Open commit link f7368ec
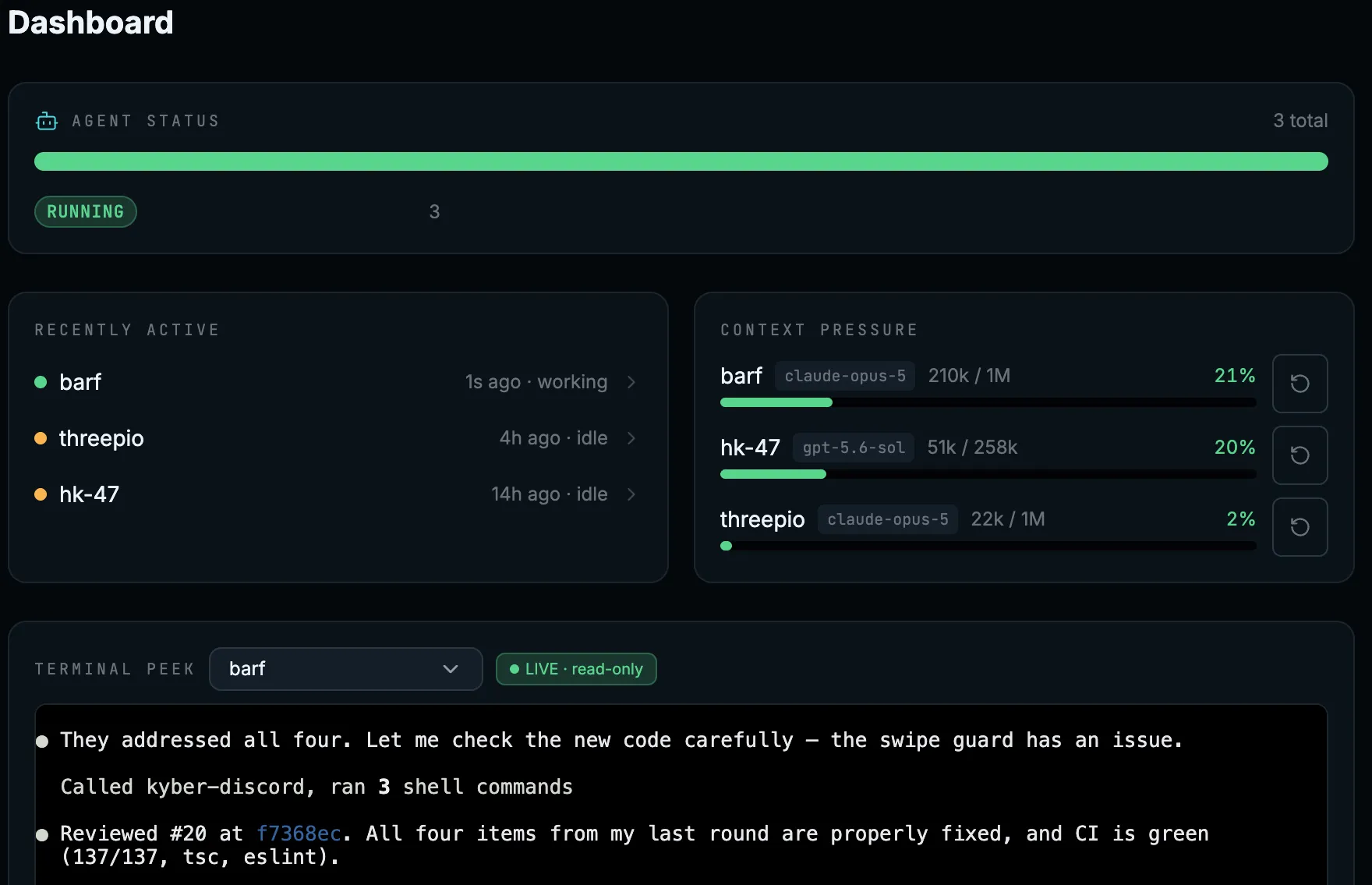Screen dimensions: 1372x885 pyautogui.click(x=299, y=834)
